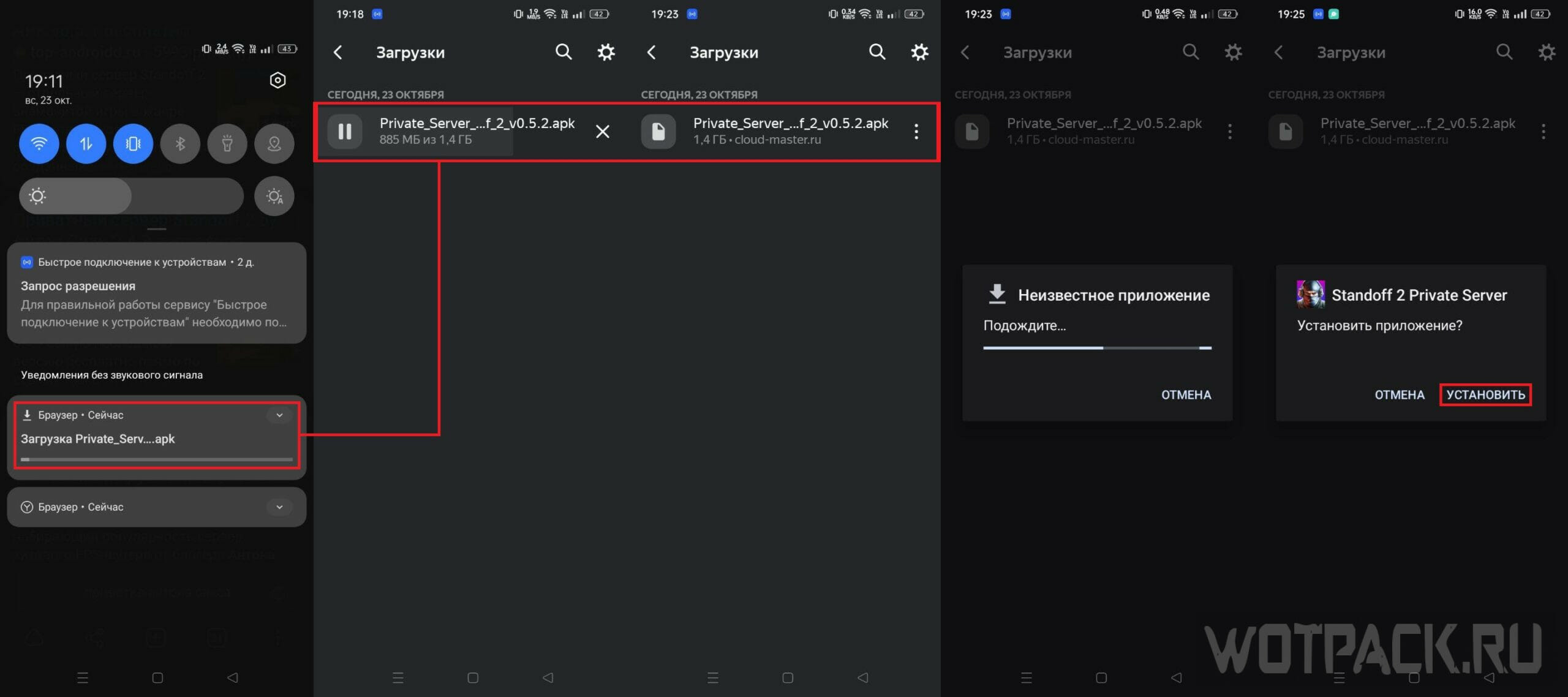This screenshot has height=697, width=1568.
Task: Tap home nav button under 'Неизвестное приложение' screen
Action: [x=1101, y=677]
